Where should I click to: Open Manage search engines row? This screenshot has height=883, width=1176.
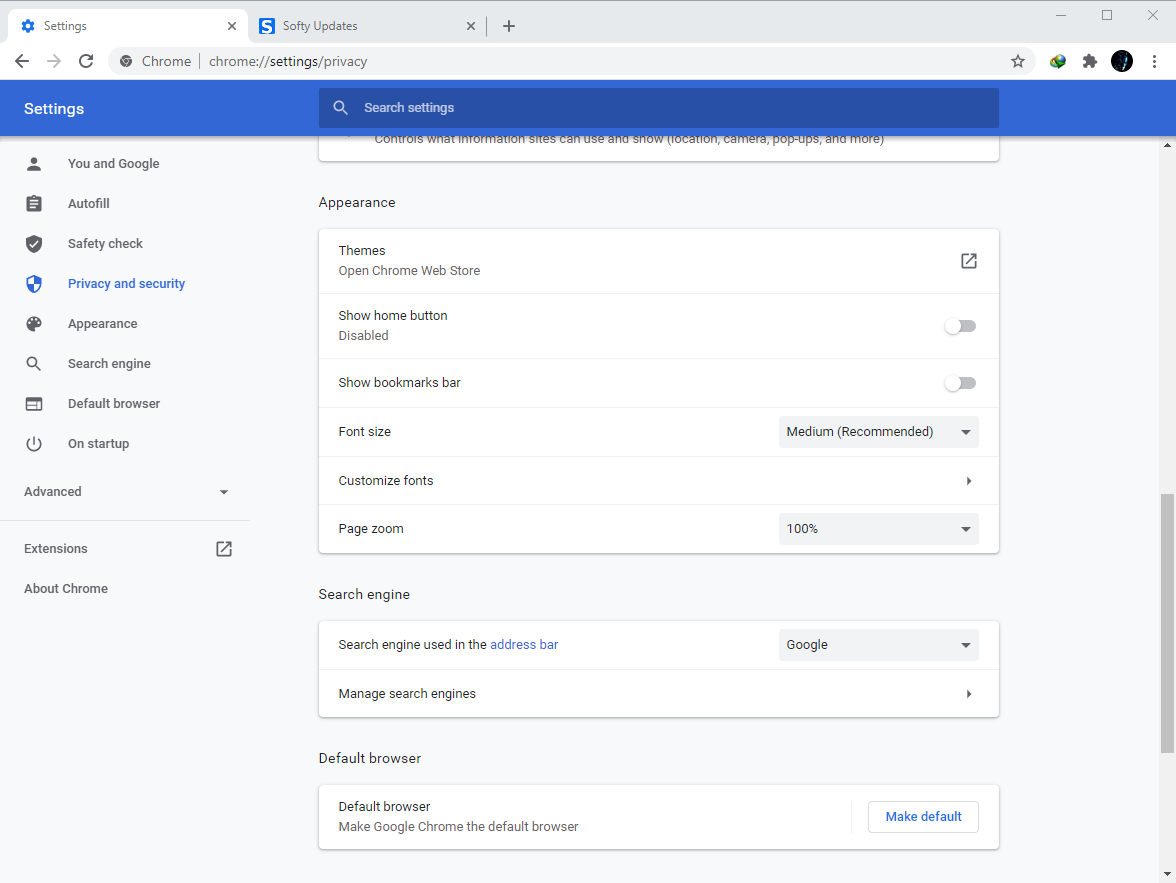pos(658,694)
